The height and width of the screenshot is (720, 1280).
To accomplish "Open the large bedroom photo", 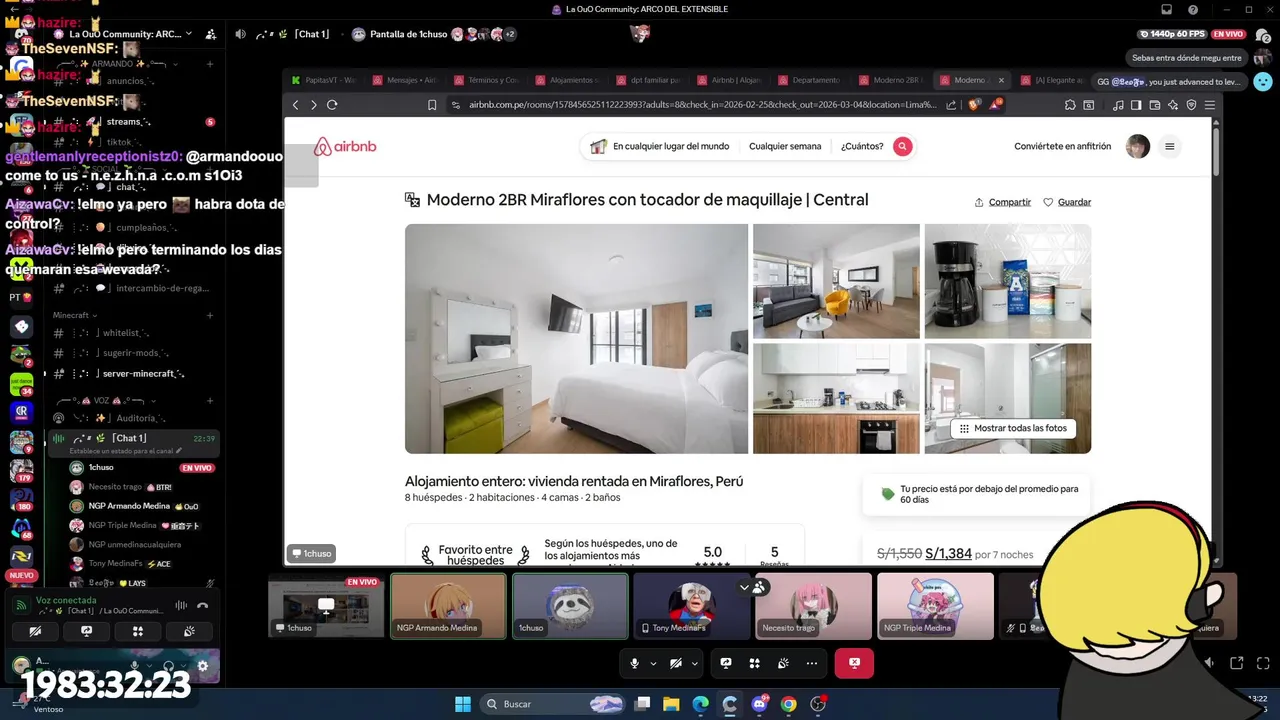I will tap(576, 339).
